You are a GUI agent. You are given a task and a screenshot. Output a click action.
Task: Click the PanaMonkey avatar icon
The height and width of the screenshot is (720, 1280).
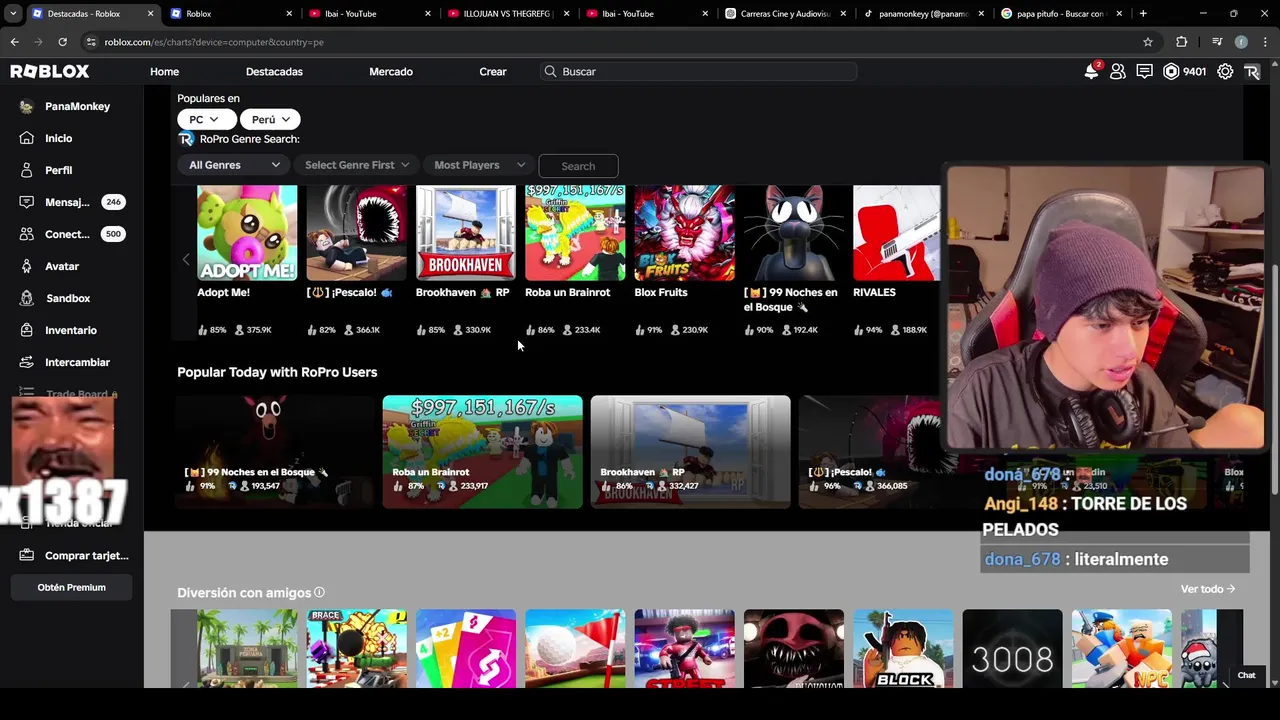tap(26, 106)
